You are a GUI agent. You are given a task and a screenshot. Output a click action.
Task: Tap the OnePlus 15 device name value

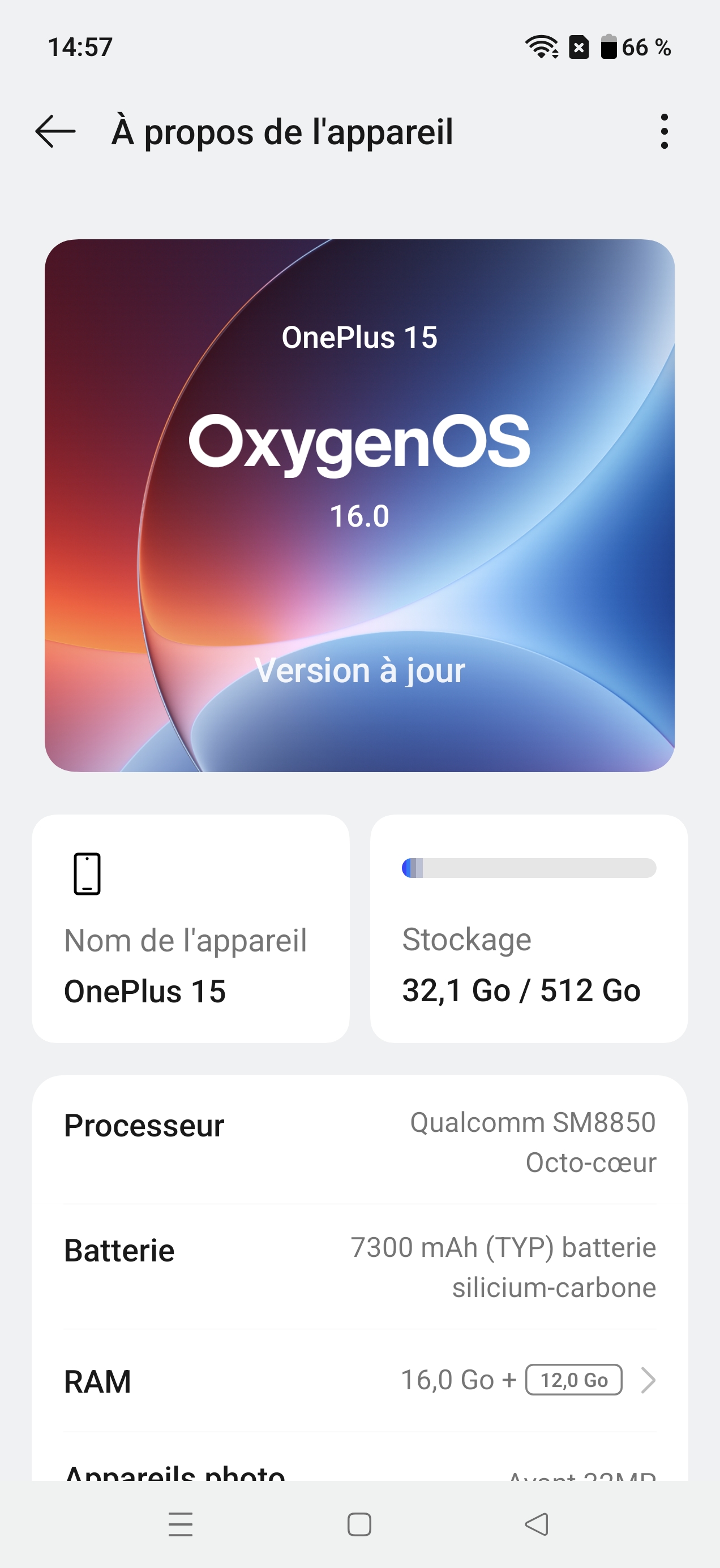point(145,991)
